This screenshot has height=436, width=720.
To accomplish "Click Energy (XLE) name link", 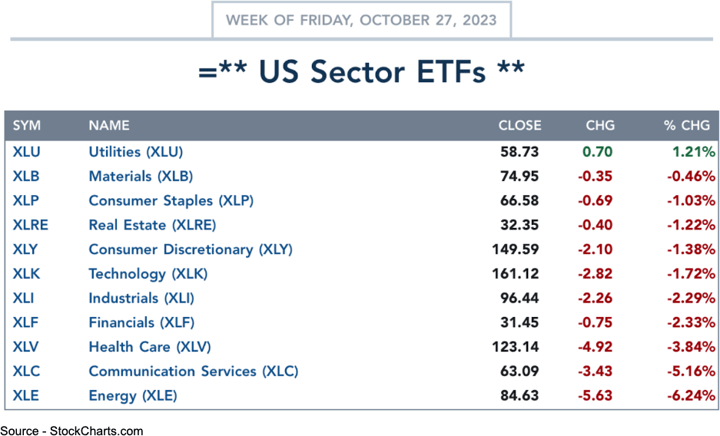I will (132, 395).
